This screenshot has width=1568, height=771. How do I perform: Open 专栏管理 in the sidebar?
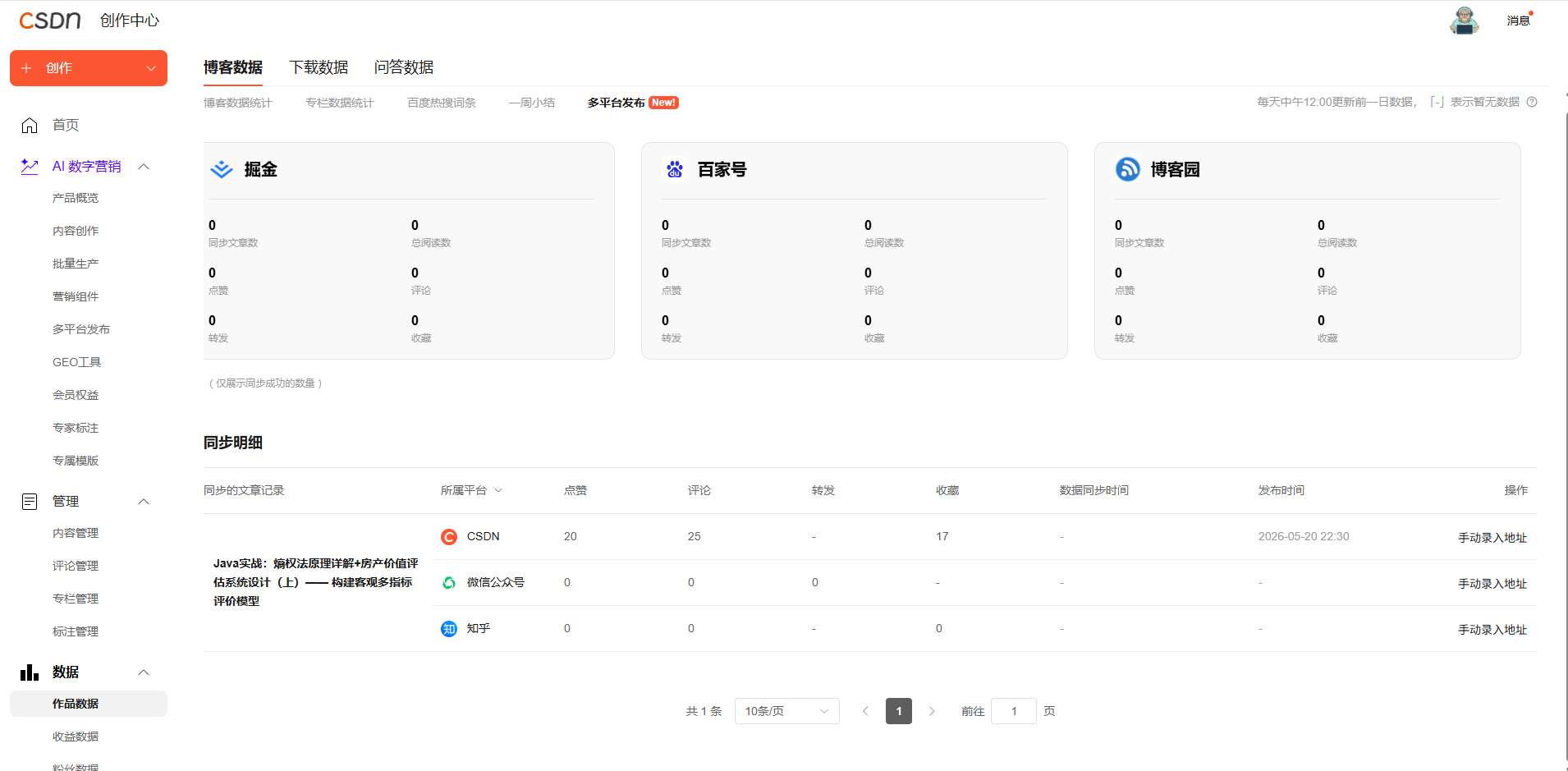point(76,599)
